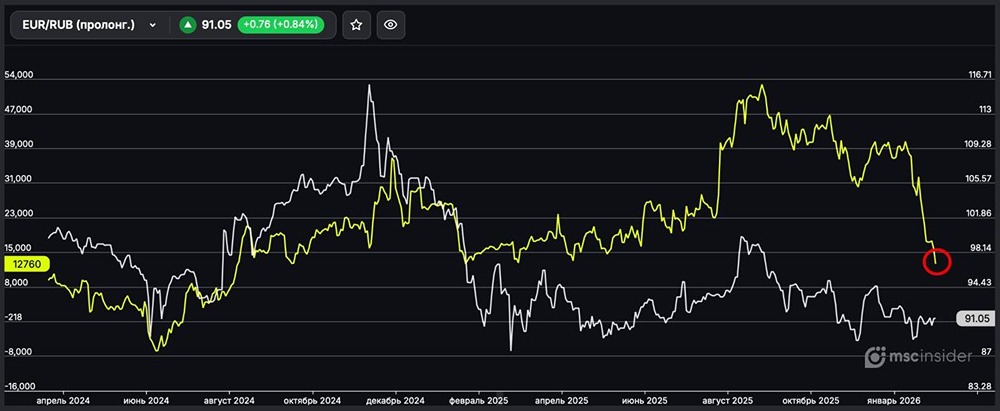1000x411 pixels.
Task: Click the 15,000 left axis label
Action: pyautogui.click(x=18, y=248)
